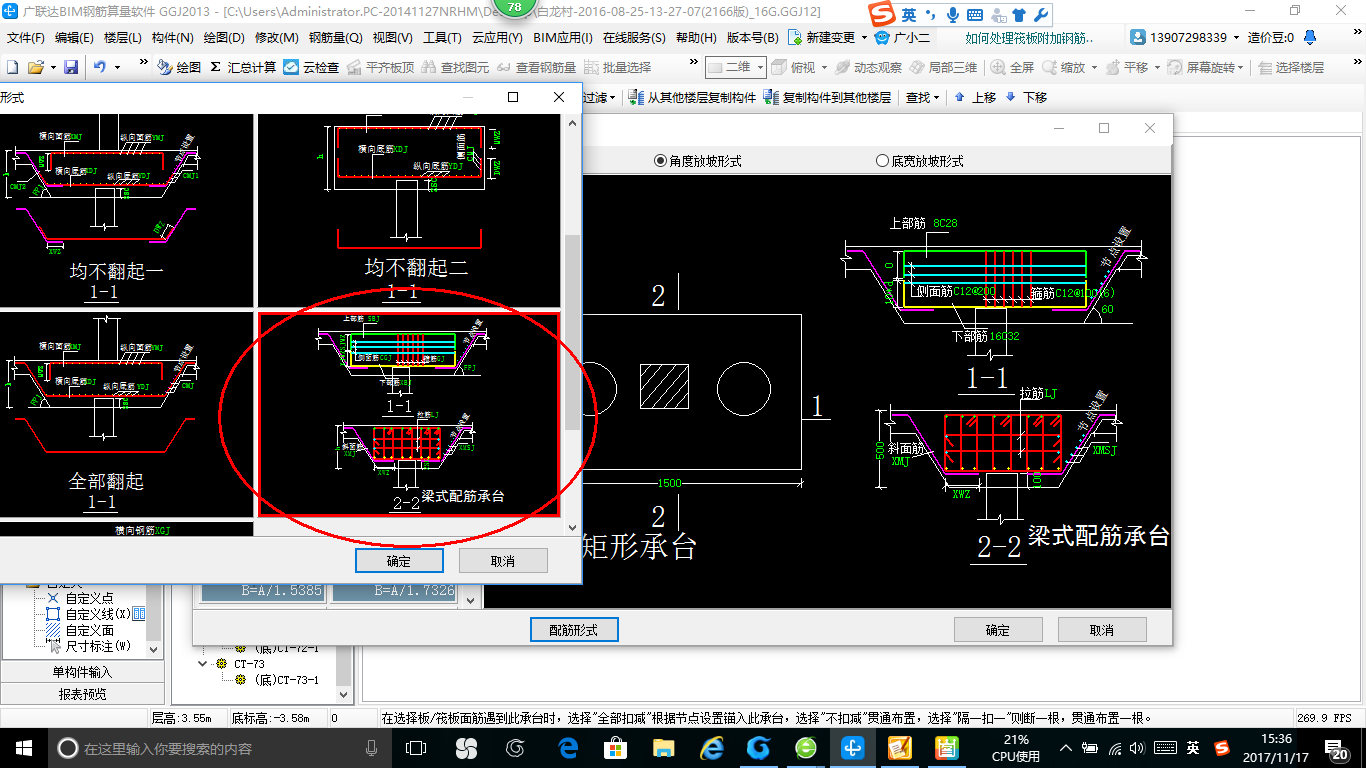Start 云检查 cloud check
This screenshot has width=1366, height=768.
[311, 67]
